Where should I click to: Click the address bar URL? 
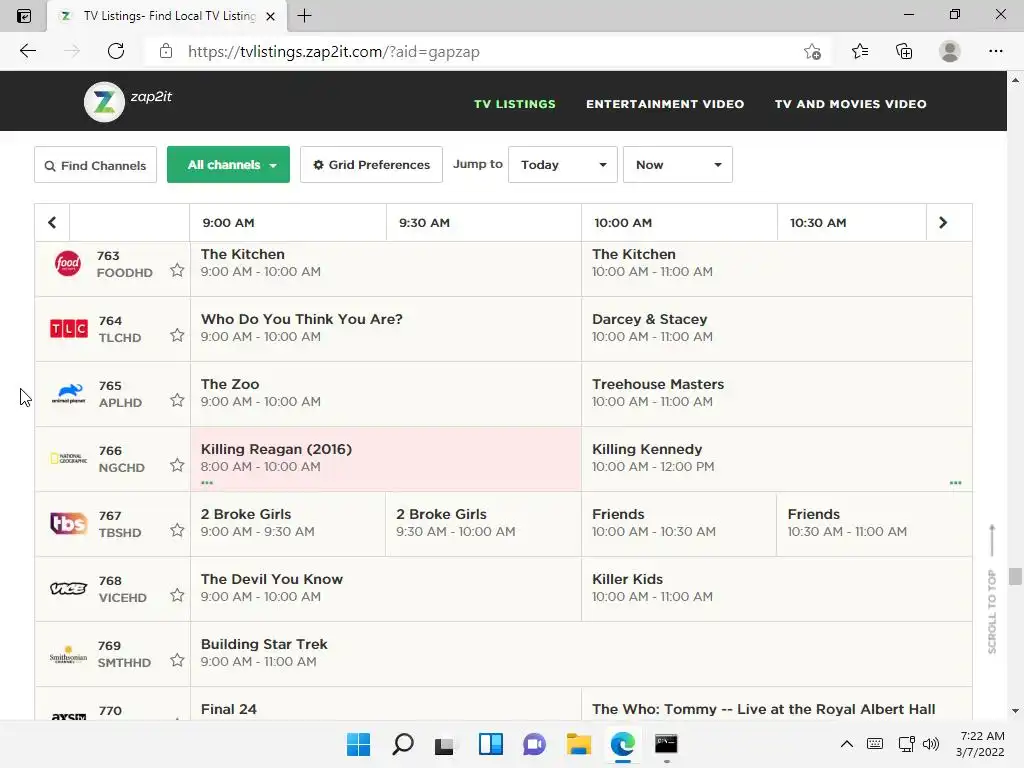pyautogui.click(x=334, y=52)
